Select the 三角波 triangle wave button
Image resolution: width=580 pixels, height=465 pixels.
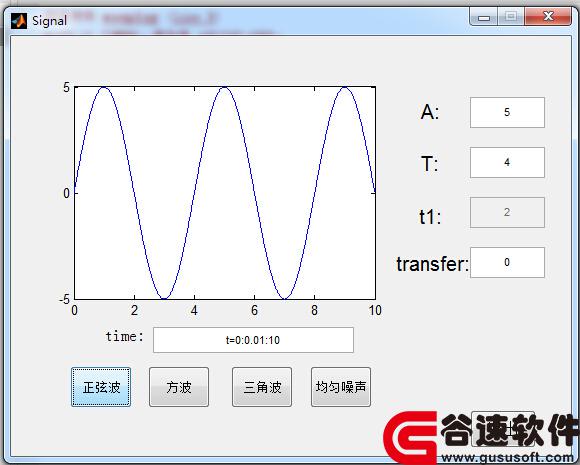click(x=262, y=387)
